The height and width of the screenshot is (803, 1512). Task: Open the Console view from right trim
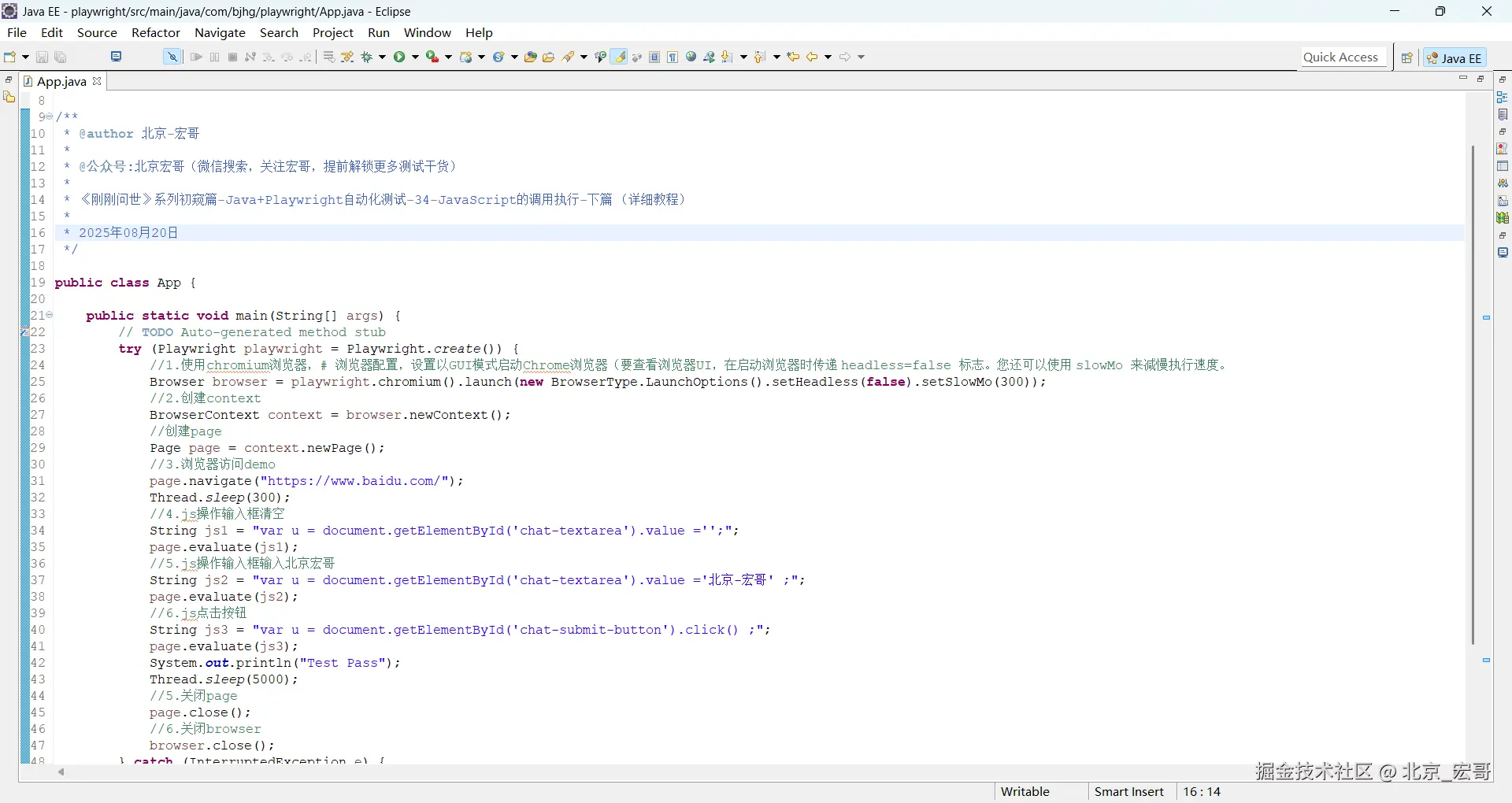[x=1503, y=253]
